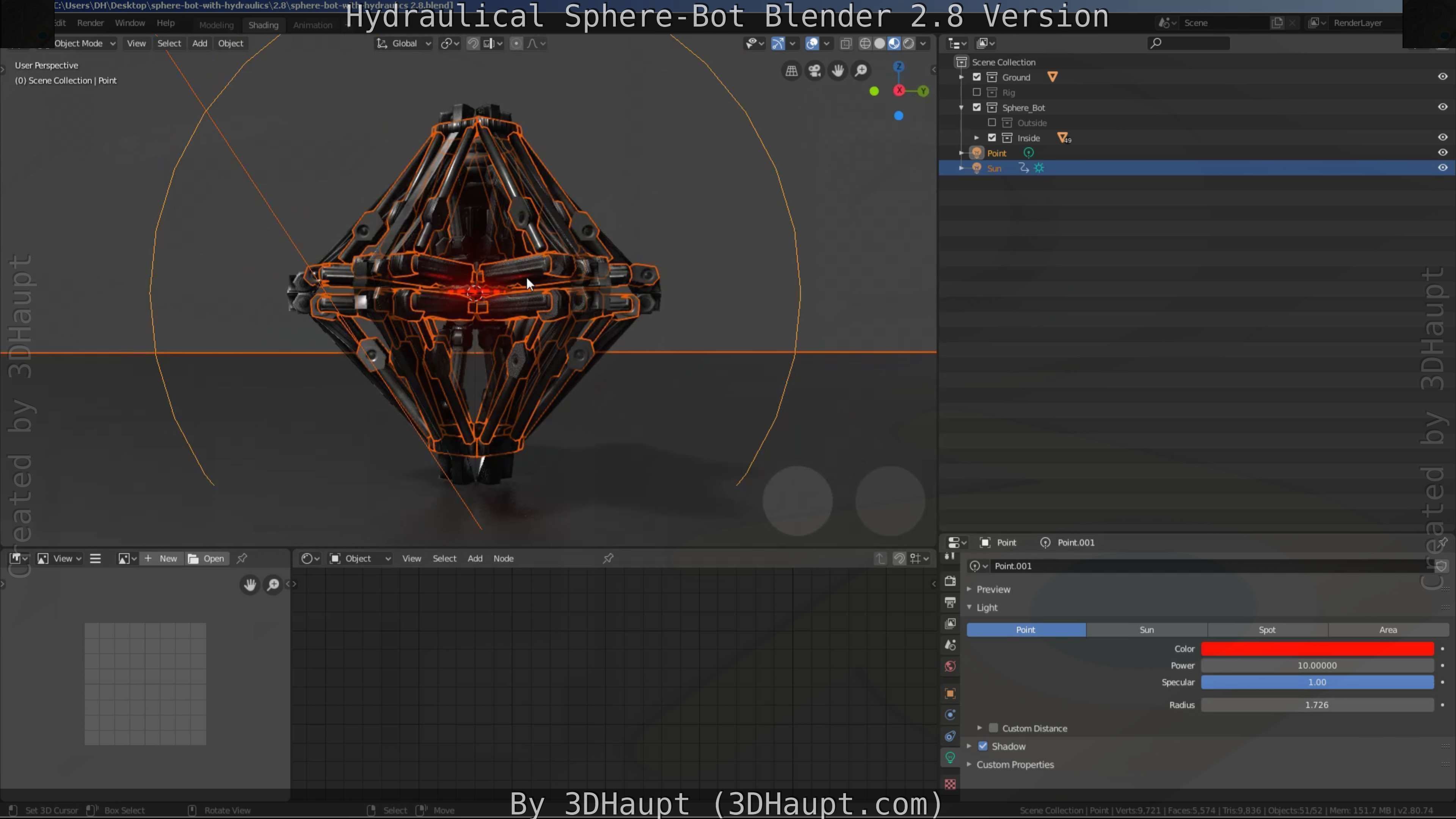Open Render properties tab icon

coord(950,581)
